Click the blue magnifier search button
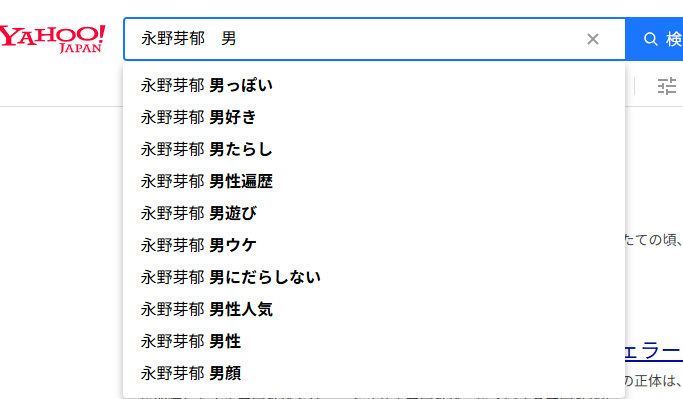 click(654, 39)
